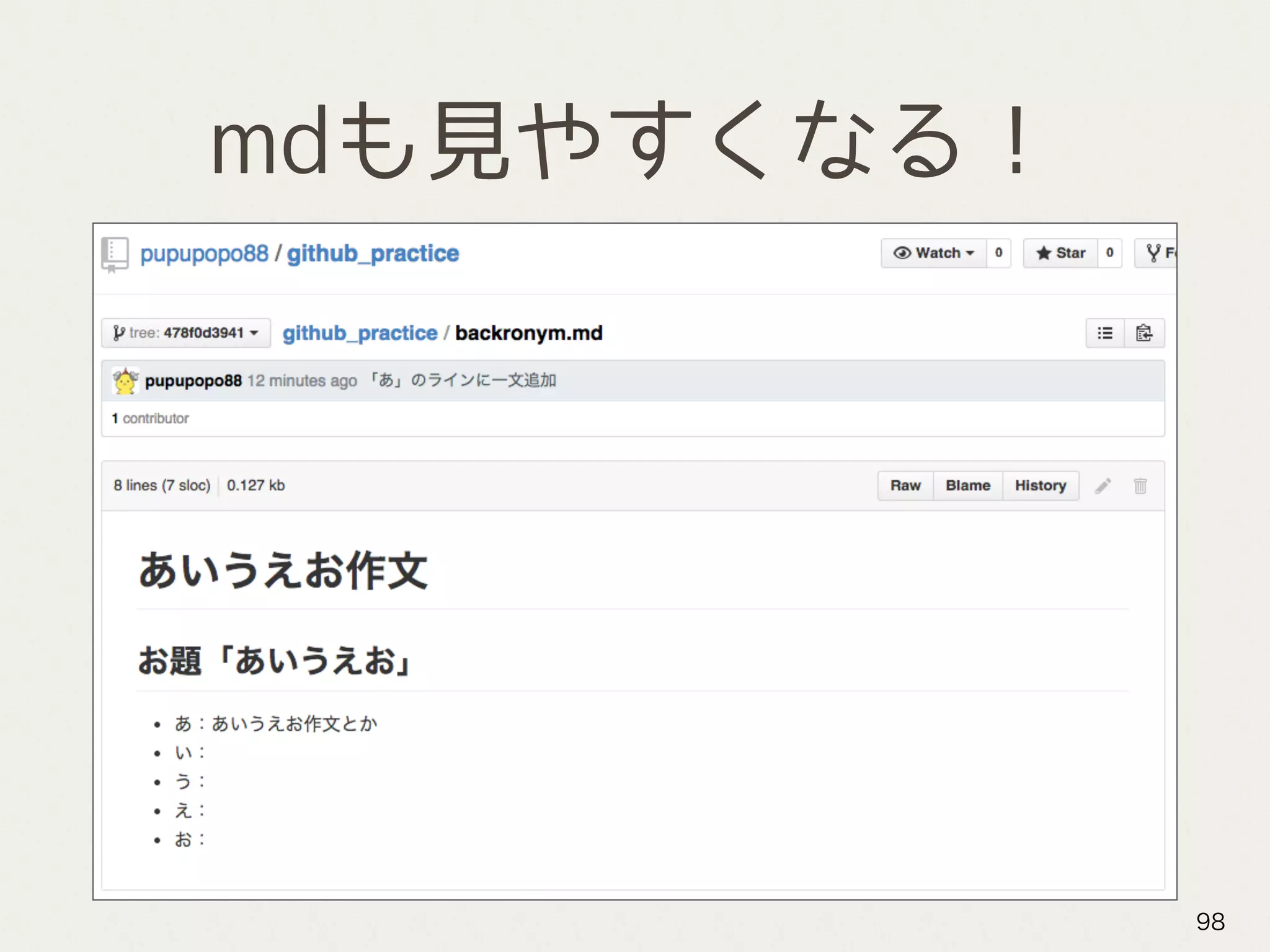Image resolution: width=1270 pixels, height=952 pixels.
Task: Click the file list jump icon
Action: [x=1105, y=333]
